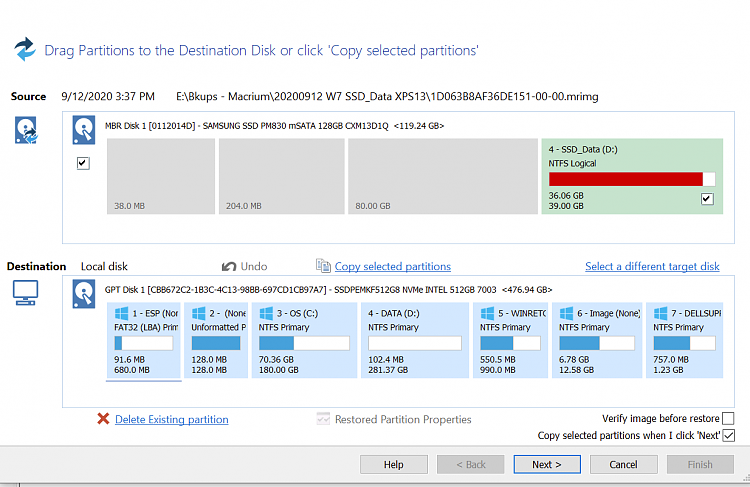This screenshot has height=487, width=750.
Task: Click the Restored Partition Properties icon
Action: coord(323,419)
